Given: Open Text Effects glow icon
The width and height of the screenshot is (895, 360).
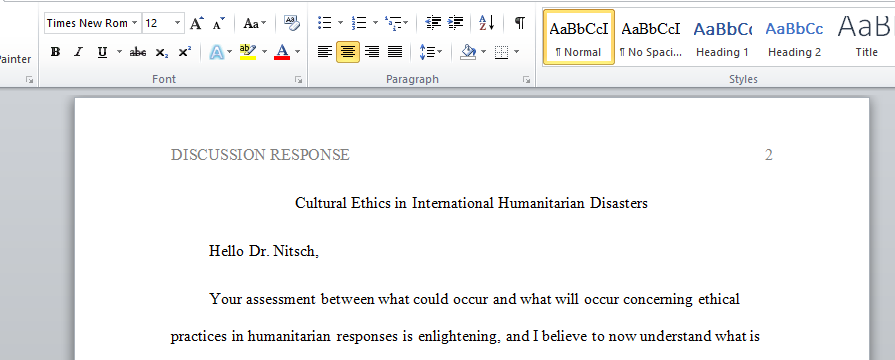Looking at the screenshot, I should pyautogui.click(x=216, y=52).
